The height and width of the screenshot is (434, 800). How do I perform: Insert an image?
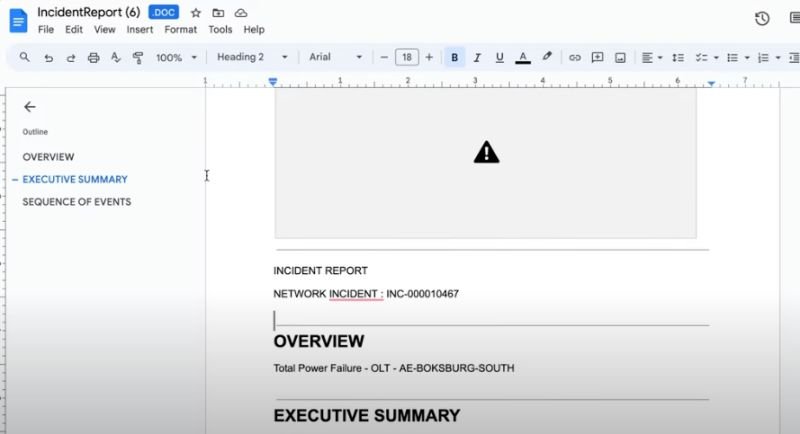[x=620, y=58]
